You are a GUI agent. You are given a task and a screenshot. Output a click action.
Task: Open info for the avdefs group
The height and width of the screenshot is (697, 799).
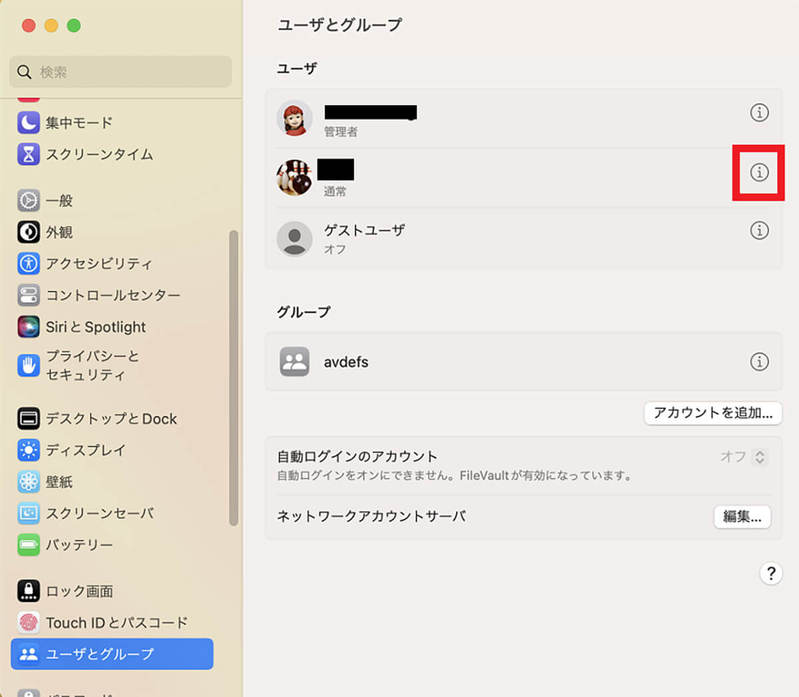tap(759, 362)
